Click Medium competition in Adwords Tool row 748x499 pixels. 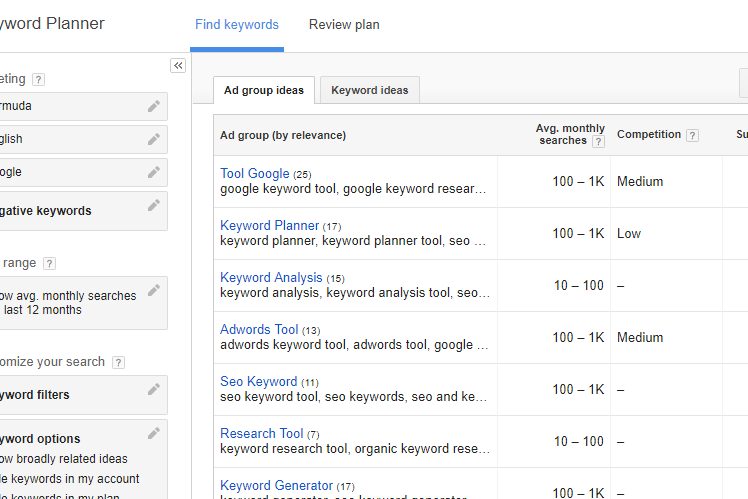tap(640, 338)
